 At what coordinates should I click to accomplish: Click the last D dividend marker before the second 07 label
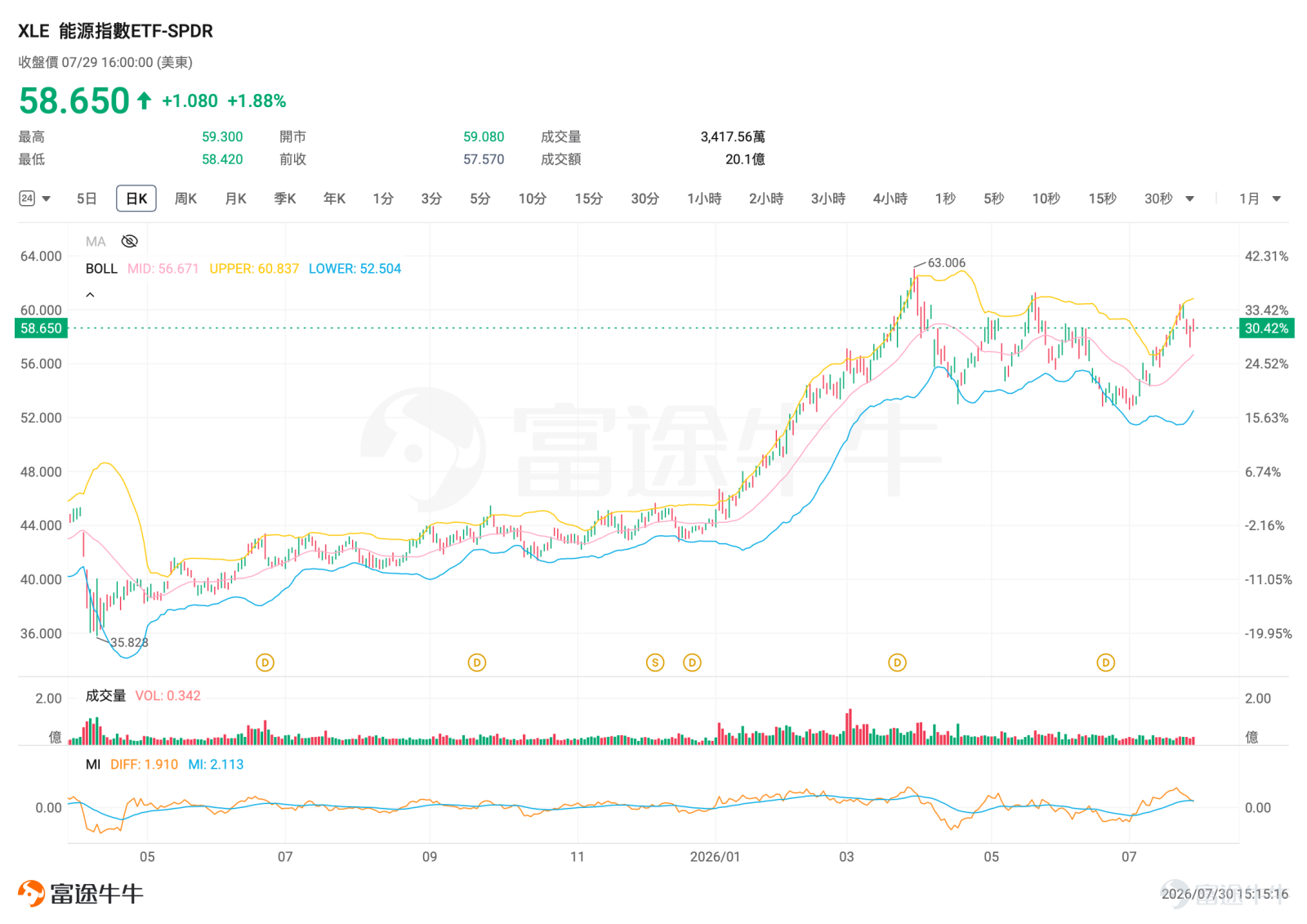(1106, 663)
